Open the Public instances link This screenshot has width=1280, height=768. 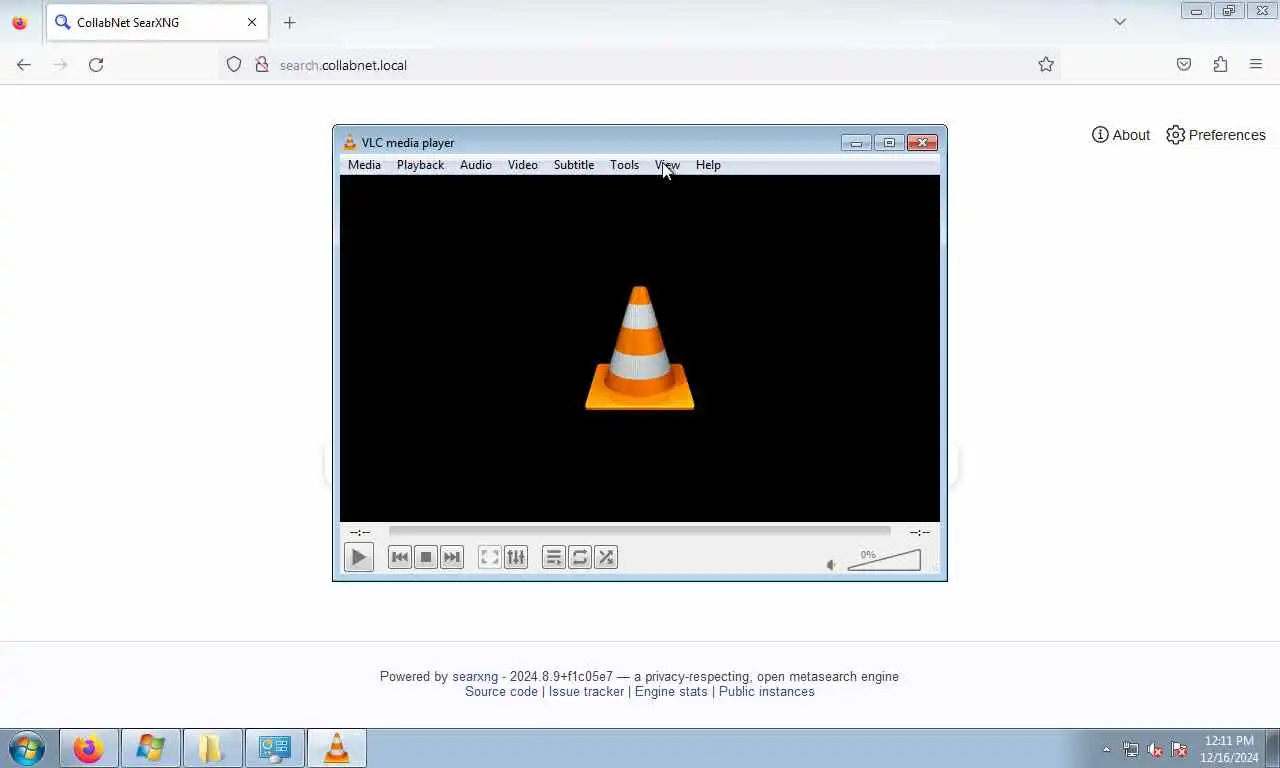(767, 692)
